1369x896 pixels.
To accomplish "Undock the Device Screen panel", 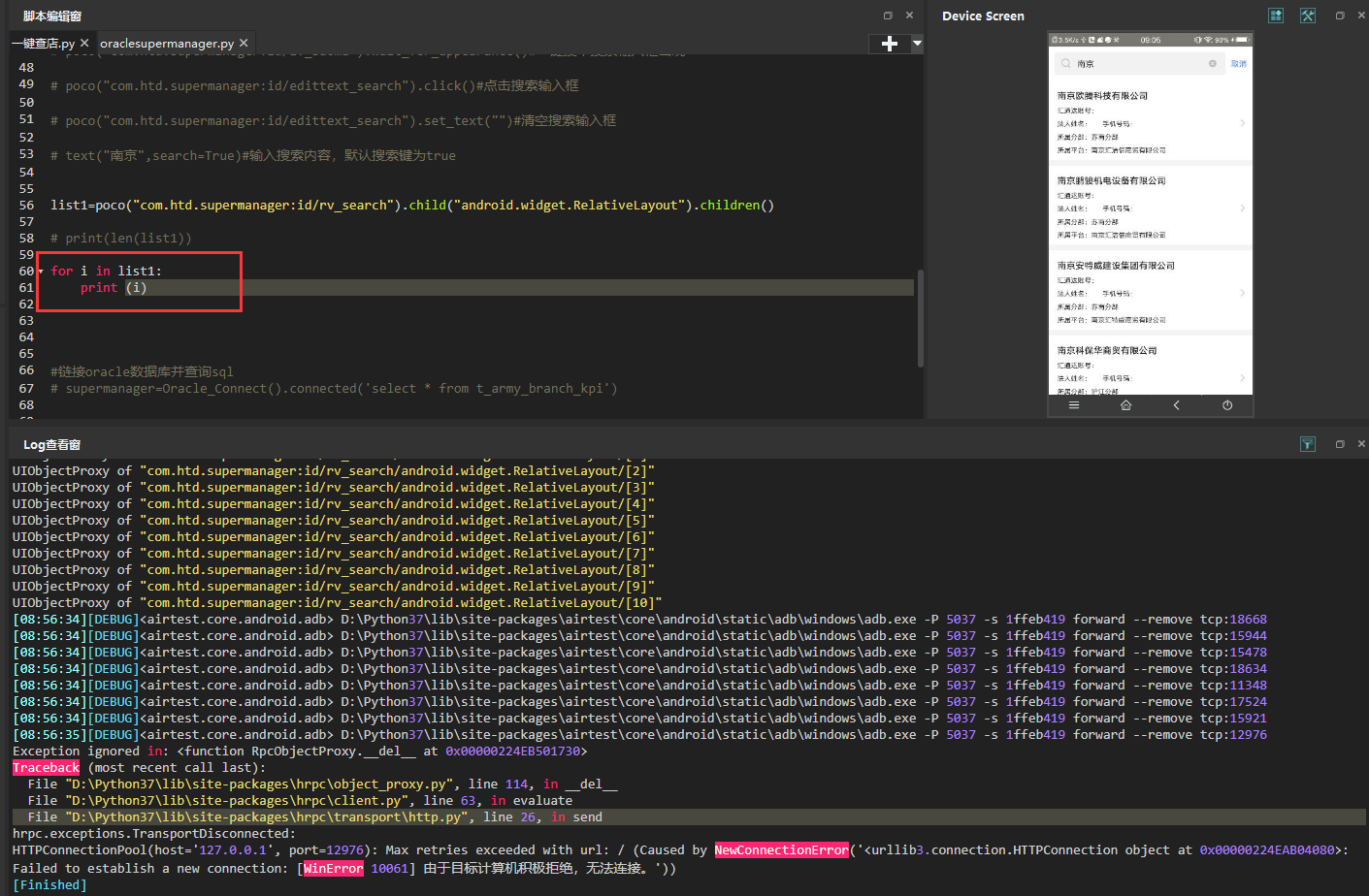I will pos(1340,16).
